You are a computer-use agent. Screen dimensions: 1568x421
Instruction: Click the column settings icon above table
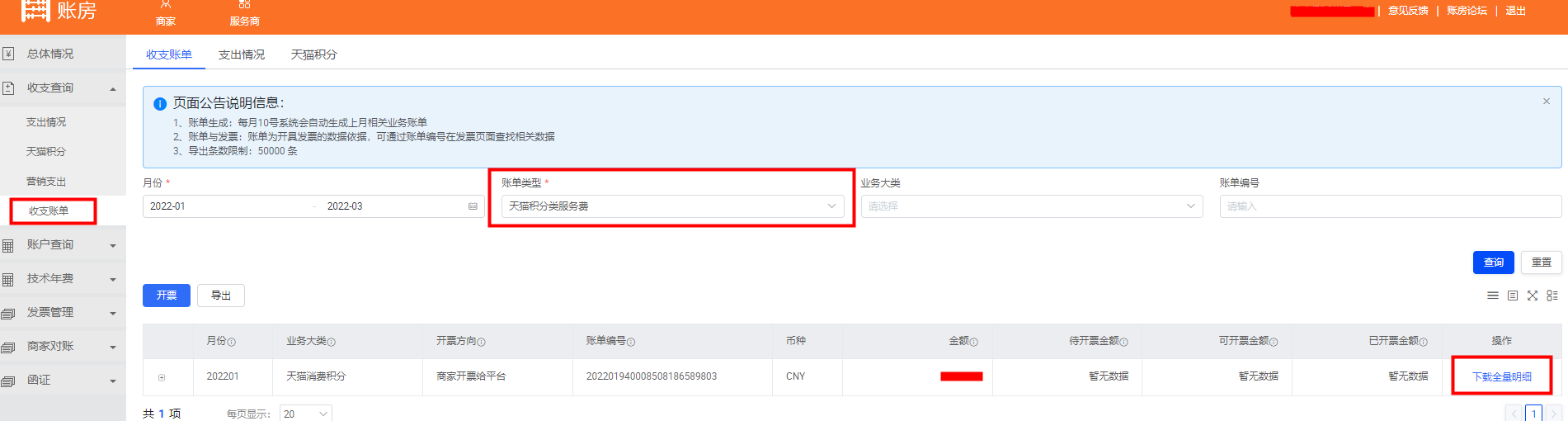(1552, 296)
